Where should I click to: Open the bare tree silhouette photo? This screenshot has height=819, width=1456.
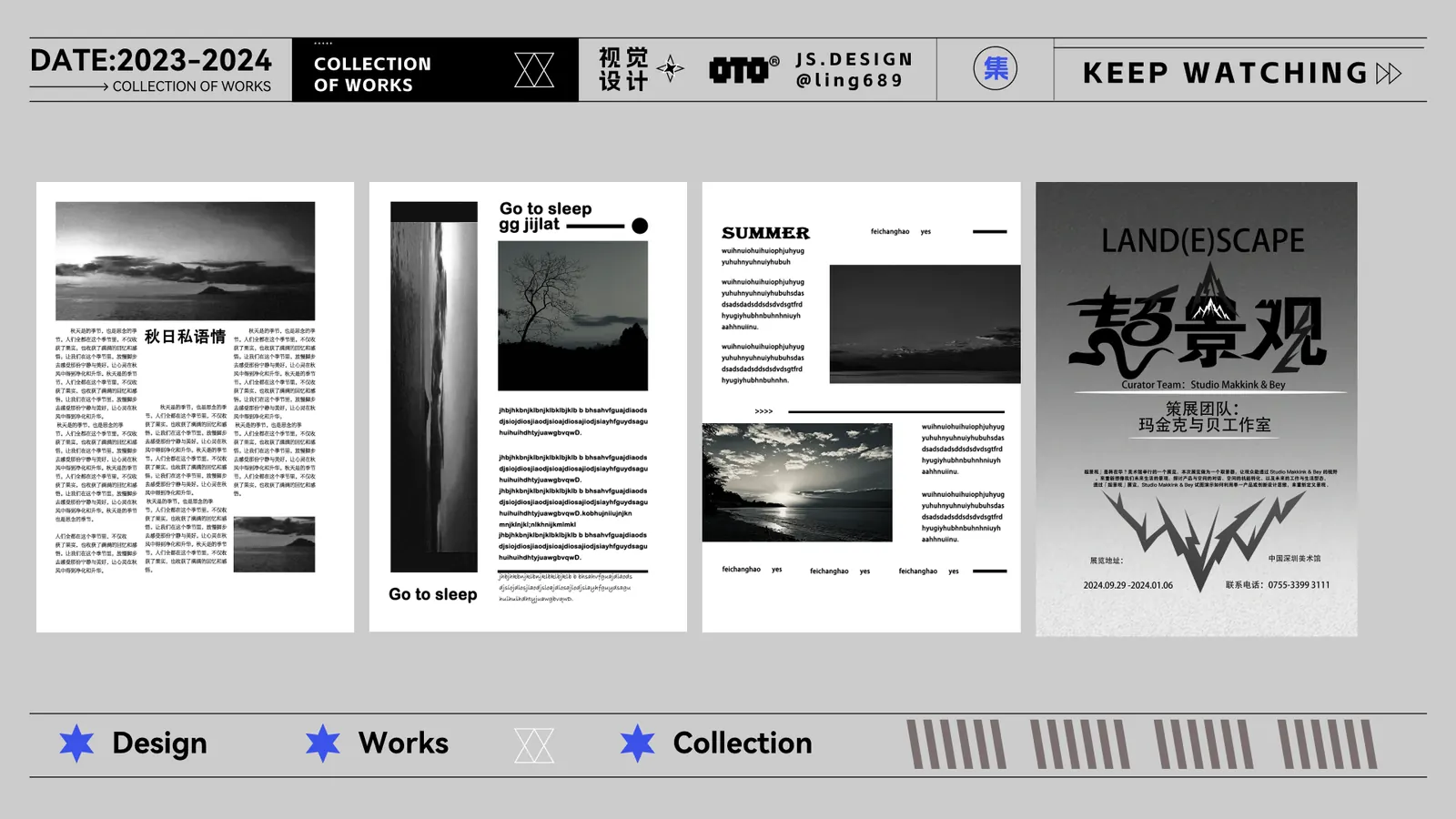(572, 316)
